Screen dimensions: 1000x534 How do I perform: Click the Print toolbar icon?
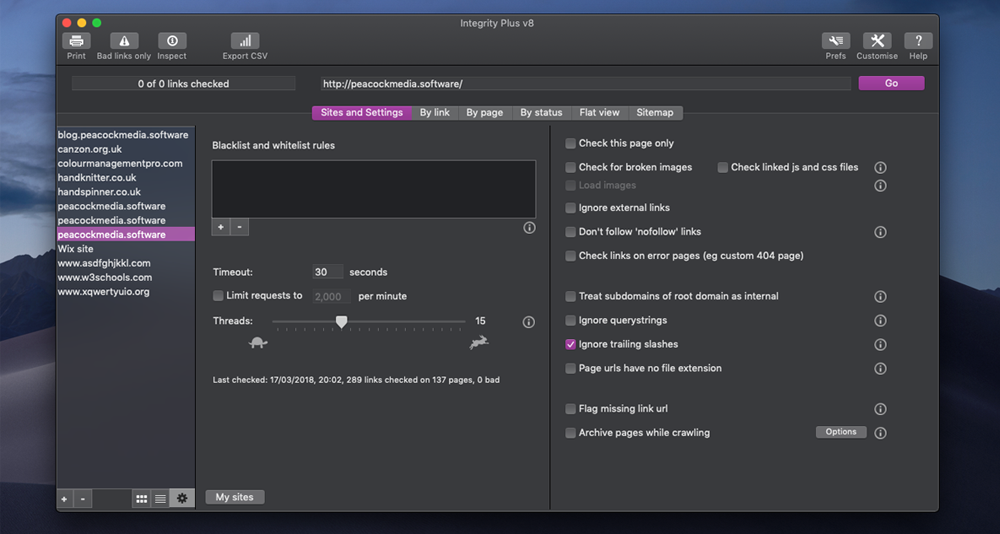coord(77,41)
